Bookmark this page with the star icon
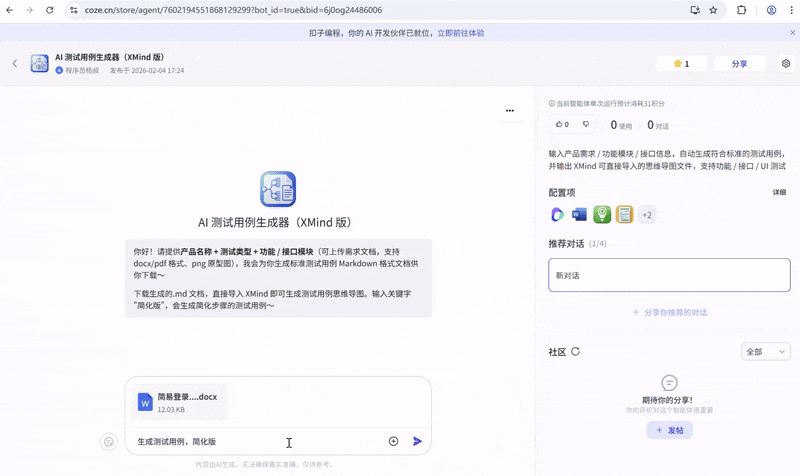Image resolution: width=800 pixels, height=476 pixels. click(713, 10)
